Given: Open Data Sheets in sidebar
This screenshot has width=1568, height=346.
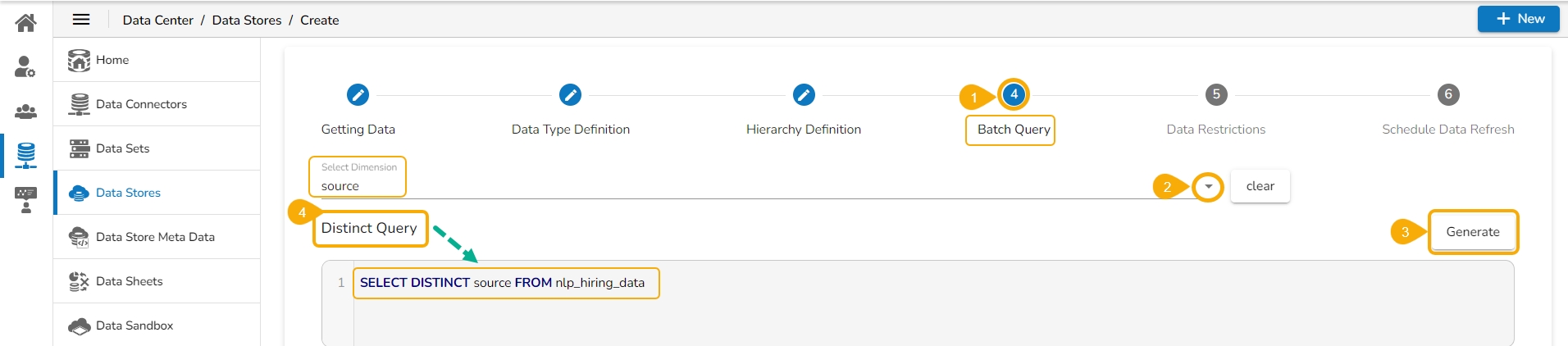Looking at the screenshot, I should tap(129, 281).
